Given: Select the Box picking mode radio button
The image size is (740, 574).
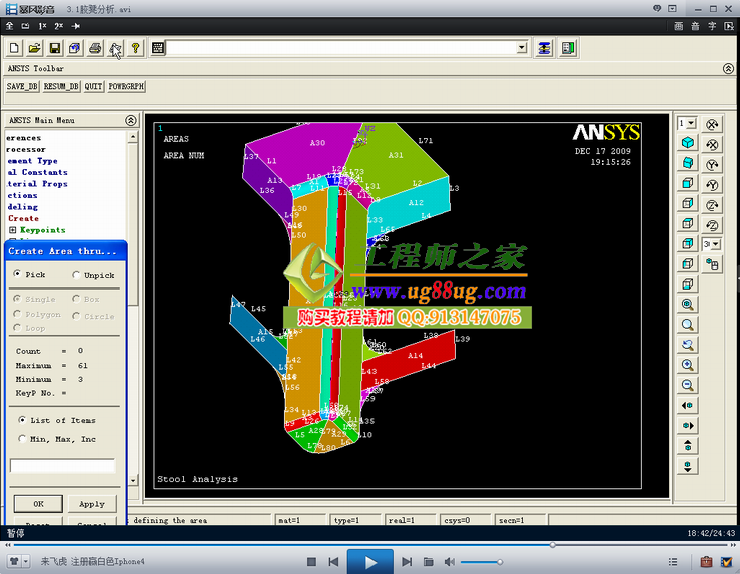Looking at the screenshot, I should pyautogui.click(x=76, y=299).
